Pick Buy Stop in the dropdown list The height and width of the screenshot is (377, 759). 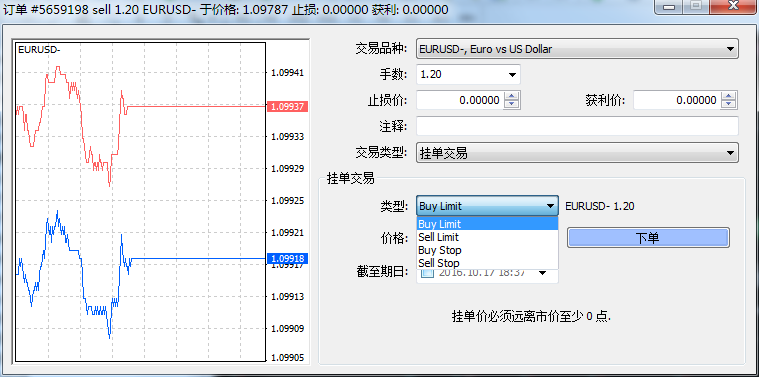click(487, 250)
